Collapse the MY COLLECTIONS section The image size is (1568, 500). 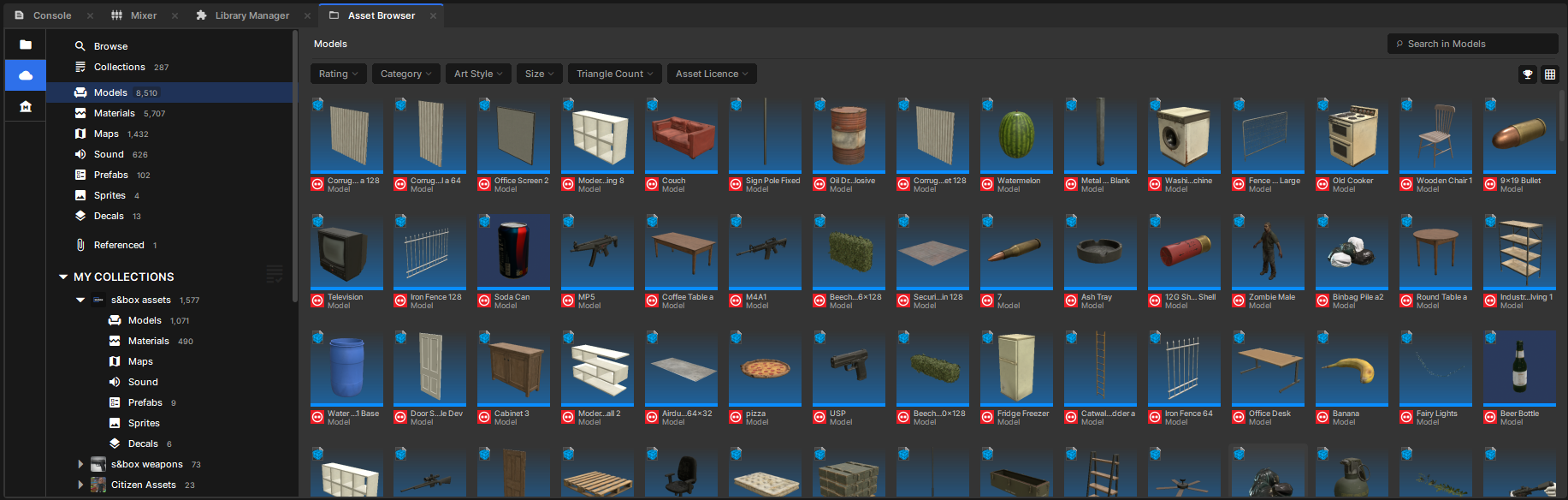click(62, 277)
